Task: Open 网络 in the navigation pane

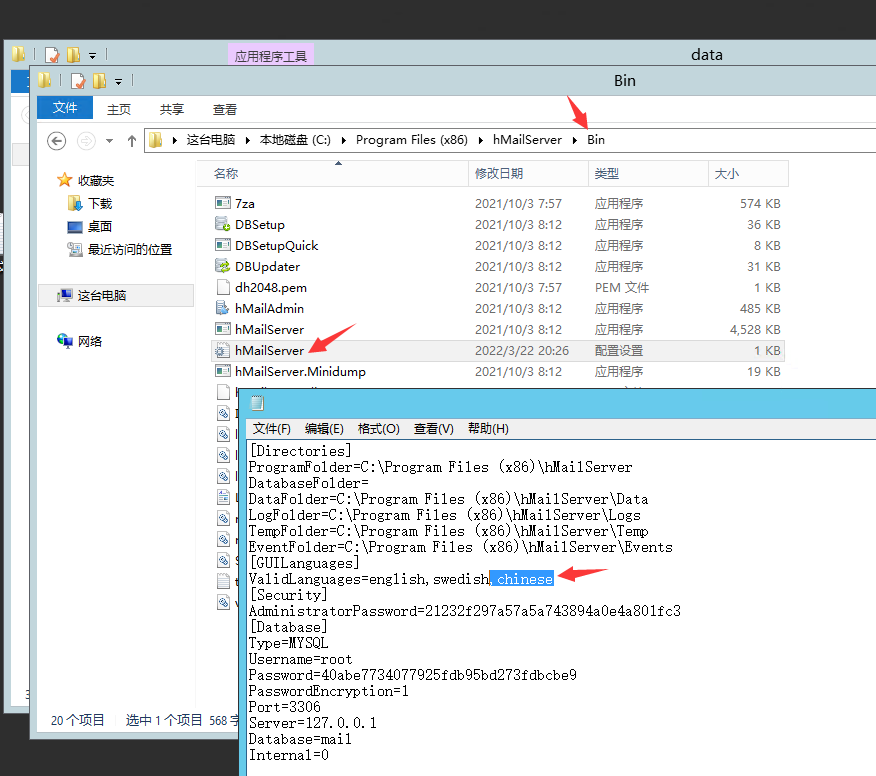Action: click(x=90, y=341)
